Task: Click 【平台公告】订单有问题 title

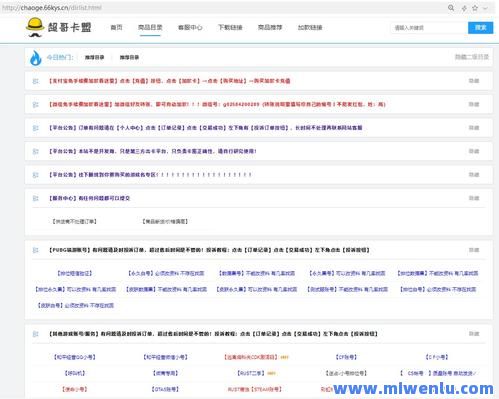Action: tap(205, 128)
